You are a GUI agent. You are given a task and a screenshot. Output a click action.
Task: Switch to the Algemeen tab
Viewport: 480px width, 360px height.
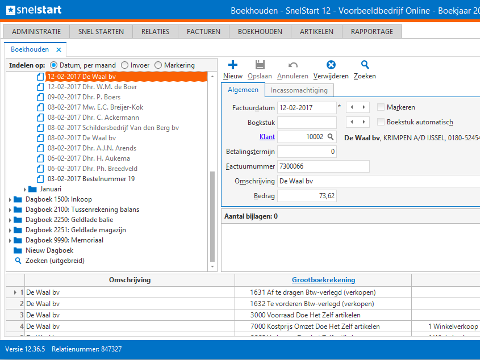(243, 90)
